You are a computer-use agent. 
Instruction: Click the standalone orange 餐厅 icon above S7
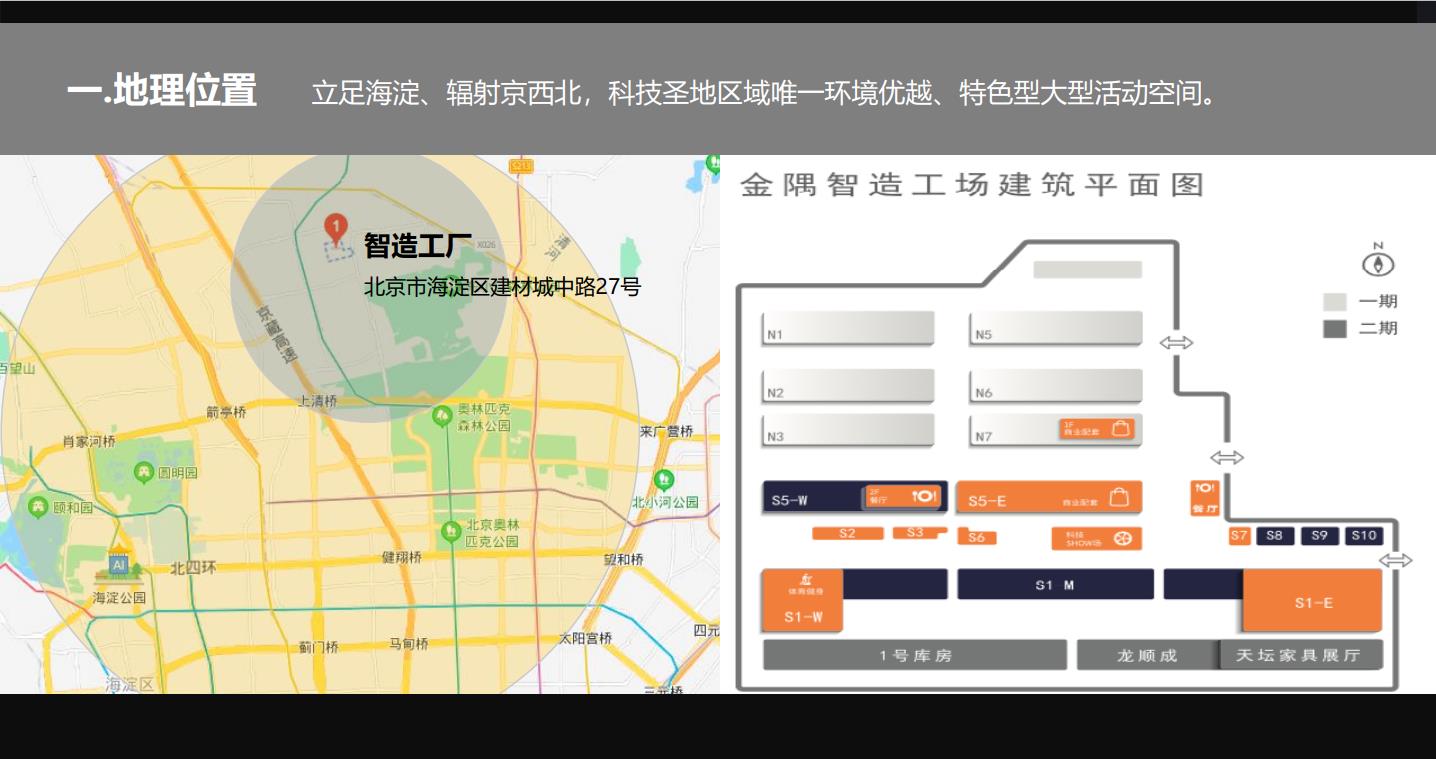point(1205,497)
